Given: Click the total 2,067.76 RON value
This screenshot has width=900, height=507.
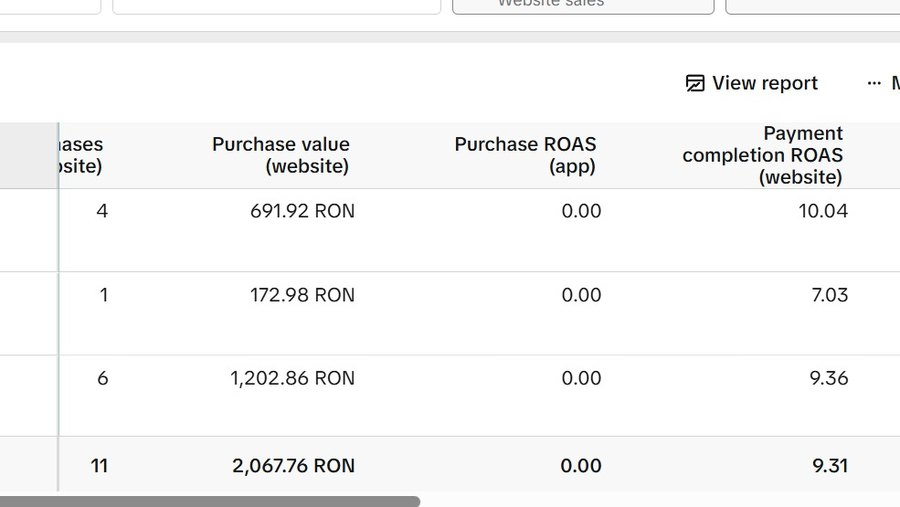Looking at the screenshot, I should [293, 466].
